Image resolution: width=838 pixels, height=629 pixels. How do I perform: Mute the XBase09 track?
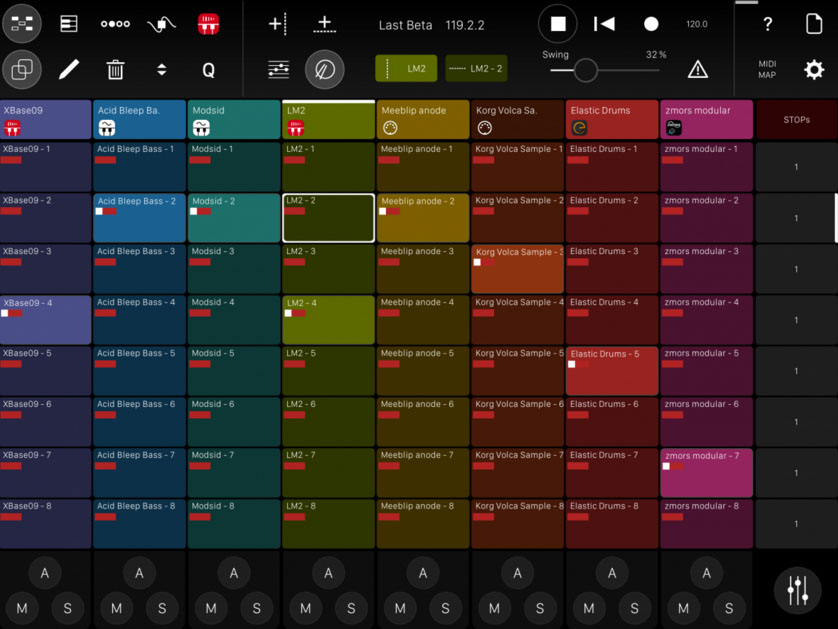coord(22,608)
